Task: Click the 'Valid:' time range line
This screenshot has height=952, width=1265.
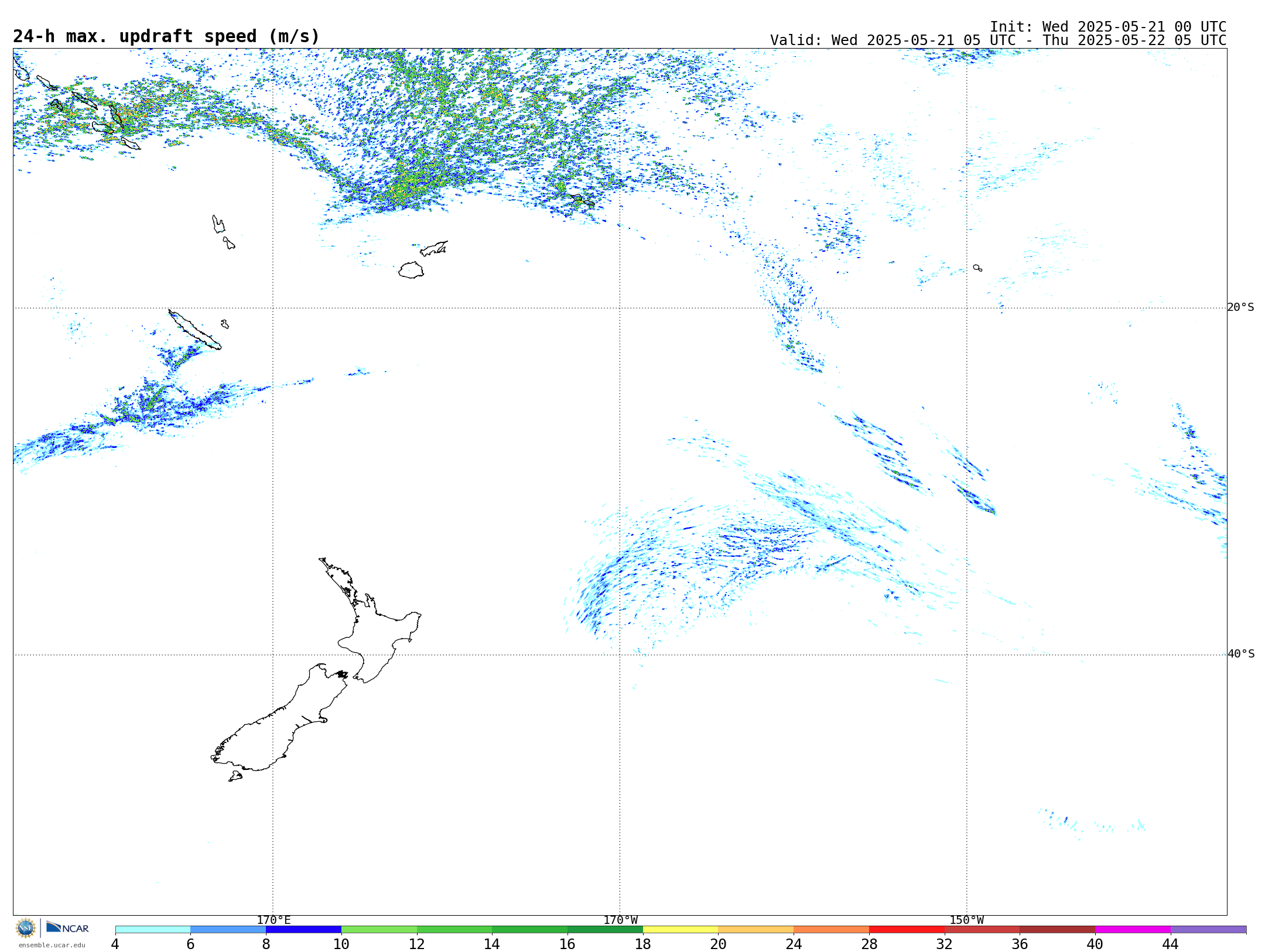Action: tap(998, 40)
